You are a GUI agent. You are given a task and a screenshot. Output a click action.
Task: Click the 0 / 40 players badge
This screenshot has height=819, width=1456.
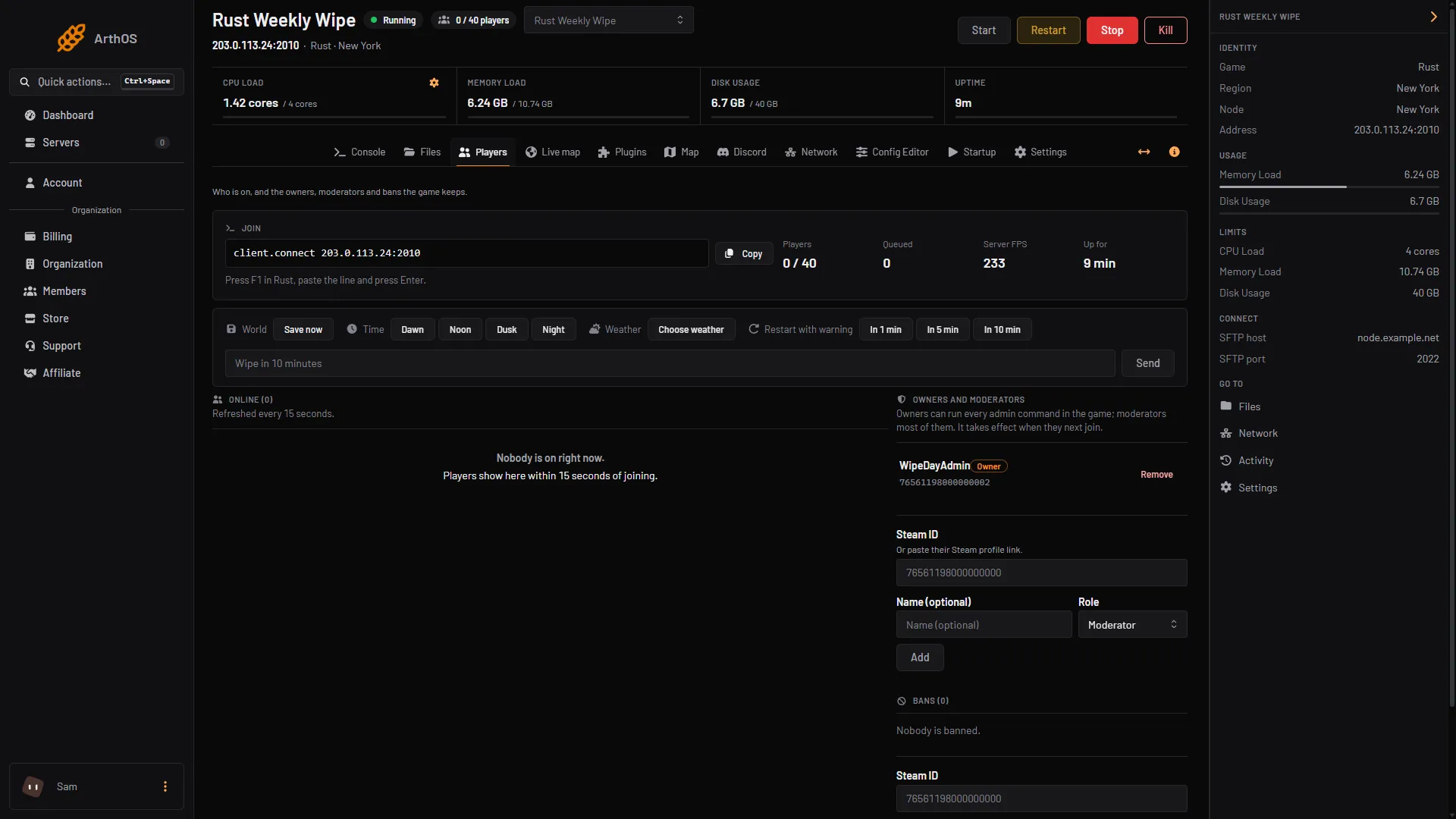[473, 20]
